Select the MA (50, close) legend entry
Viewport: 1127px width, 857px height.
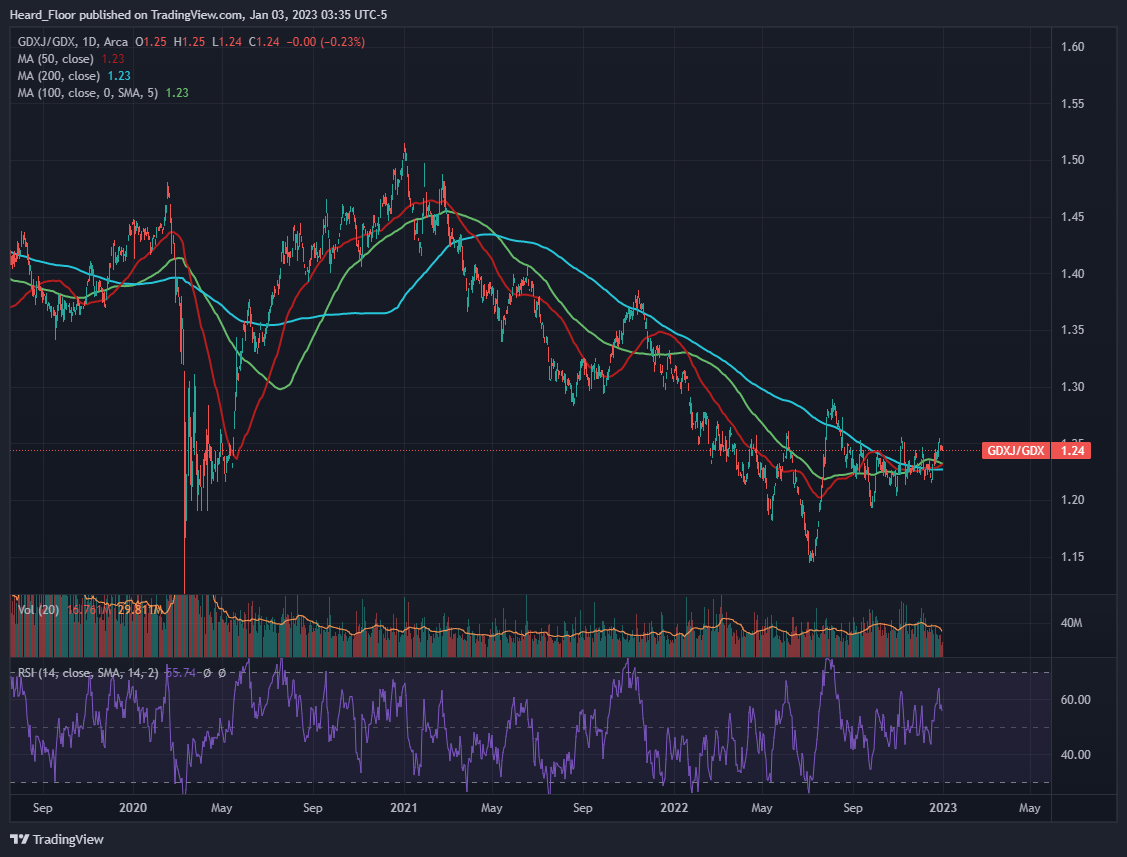[55, 59]
